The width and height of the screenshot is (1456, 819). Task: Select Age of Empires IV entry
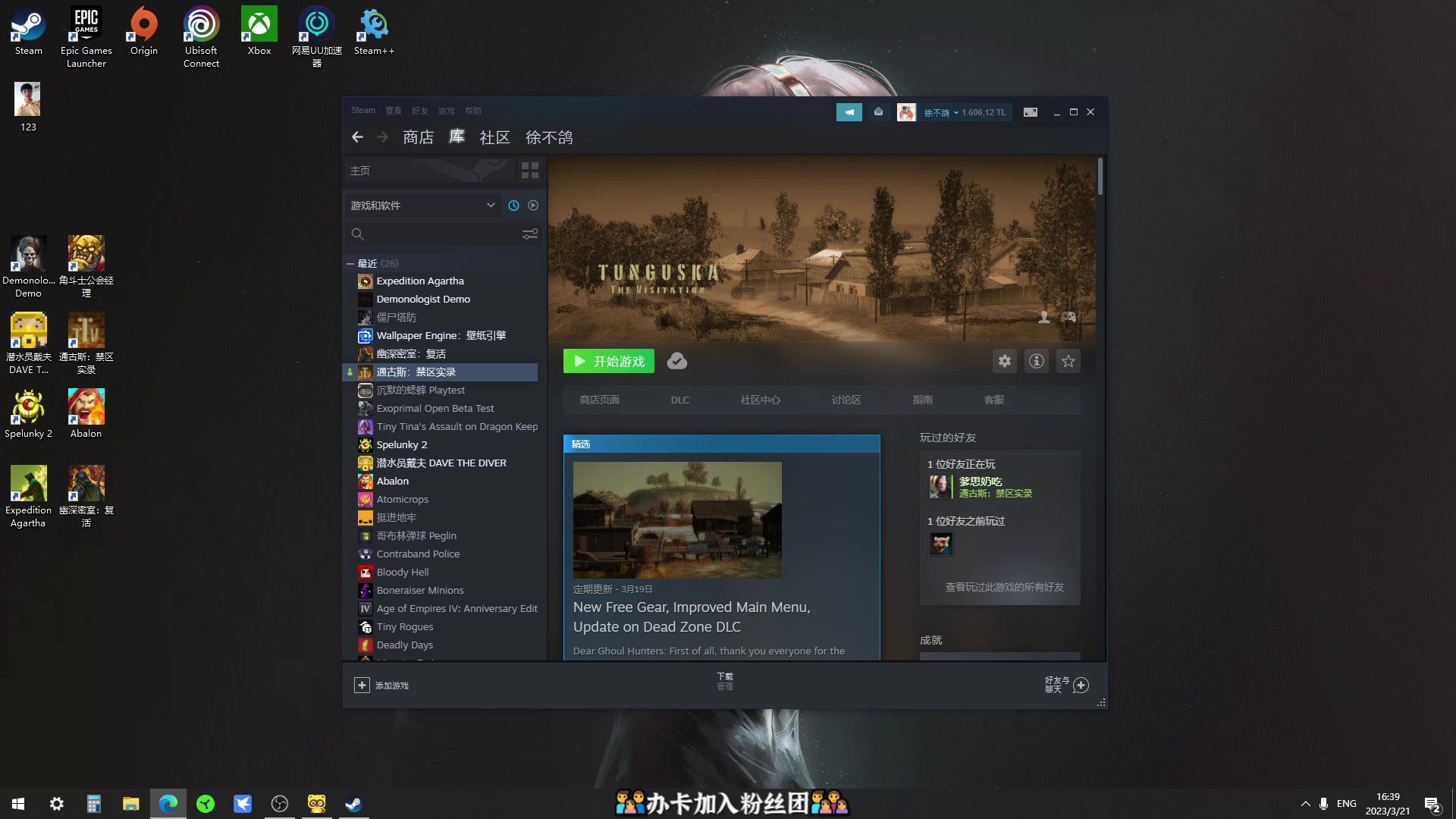pyautogui.click(x=447, y=609)
